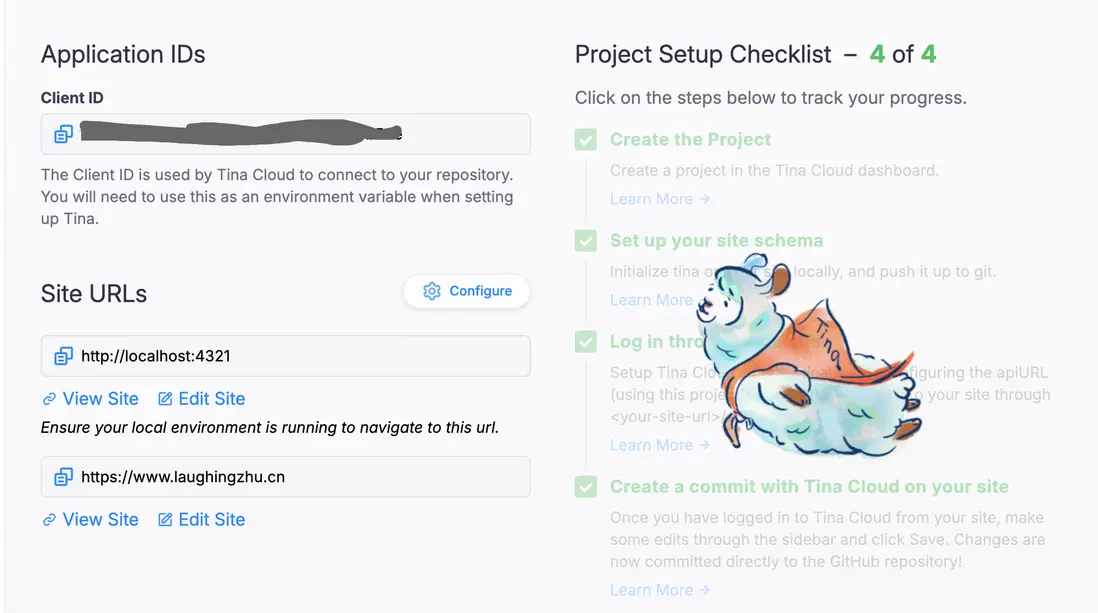
Task: Copy the localhost:4321 URL via copy icon
Action: tap(64, 356)
